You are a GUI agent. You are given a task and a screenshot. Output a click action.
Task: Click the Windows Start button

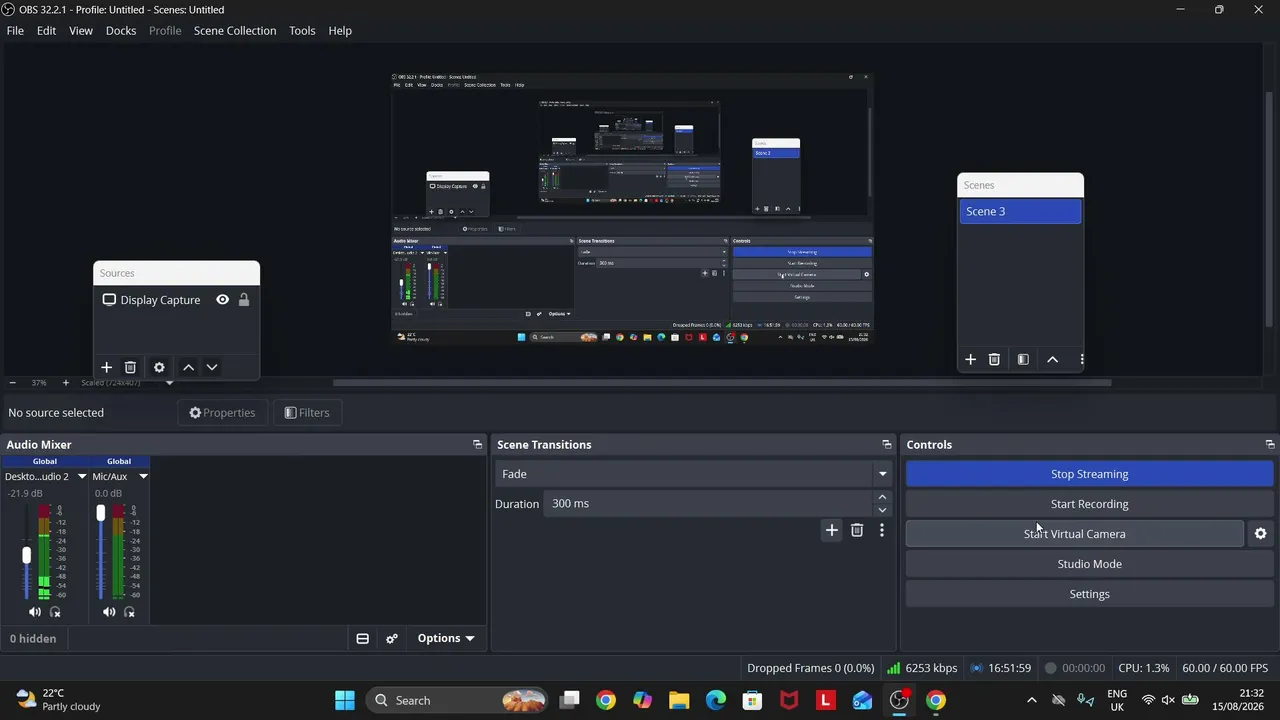point(345,700)
